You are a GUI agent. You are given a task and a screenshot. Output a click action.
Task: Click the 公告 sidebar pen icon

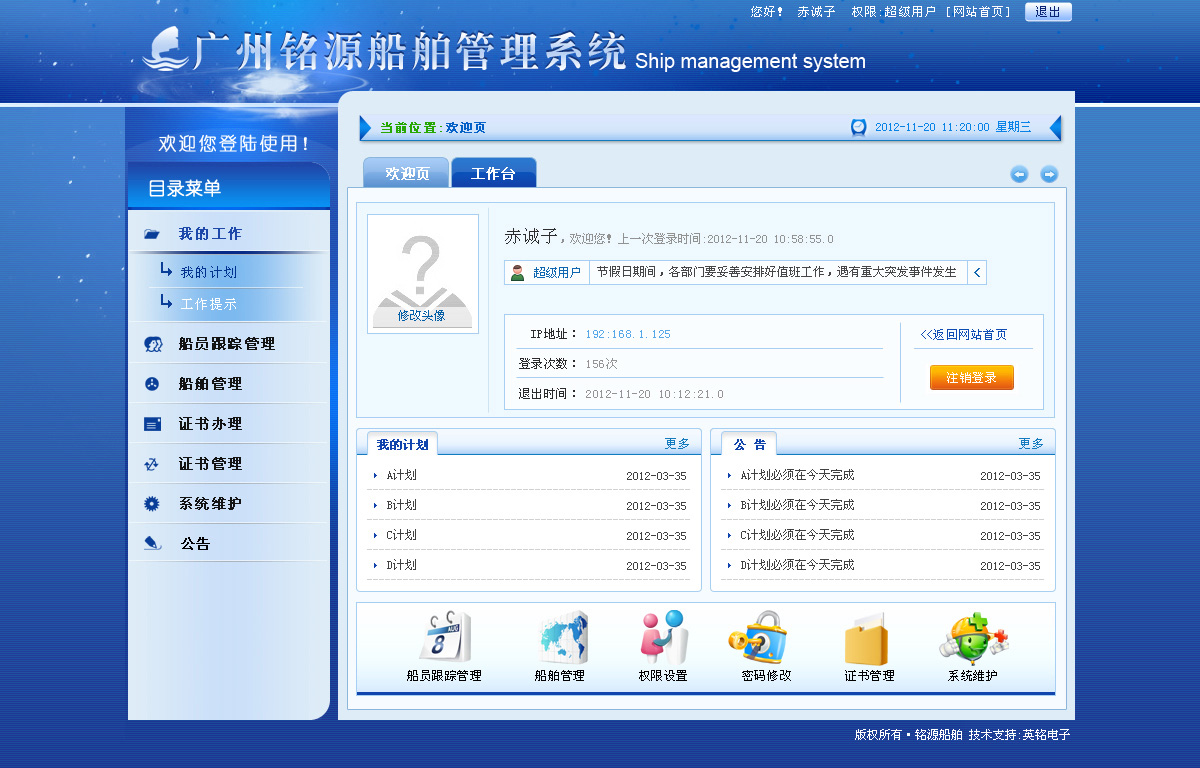152,543
